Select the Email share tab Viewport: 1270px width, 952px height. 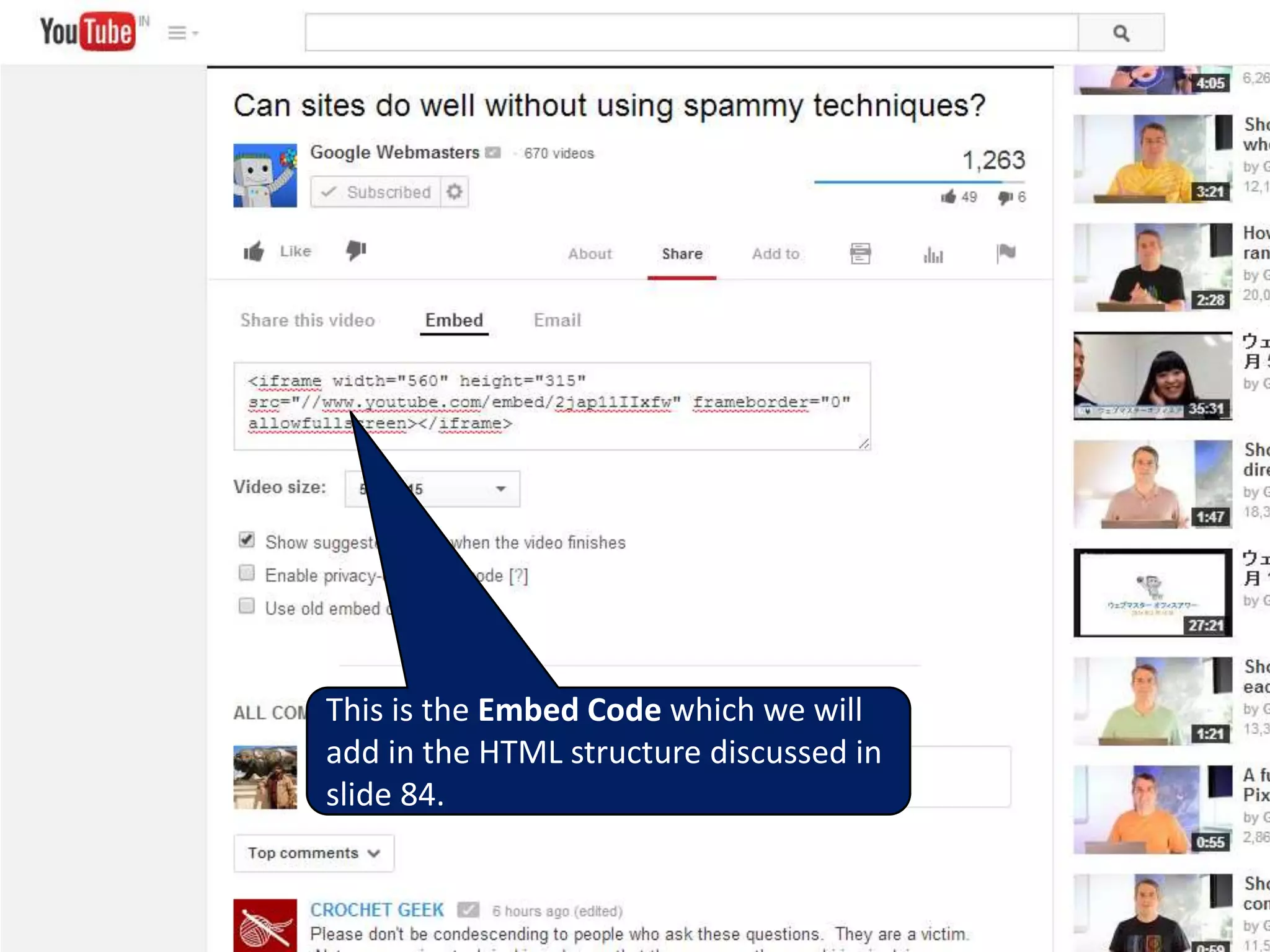point(557,320)
